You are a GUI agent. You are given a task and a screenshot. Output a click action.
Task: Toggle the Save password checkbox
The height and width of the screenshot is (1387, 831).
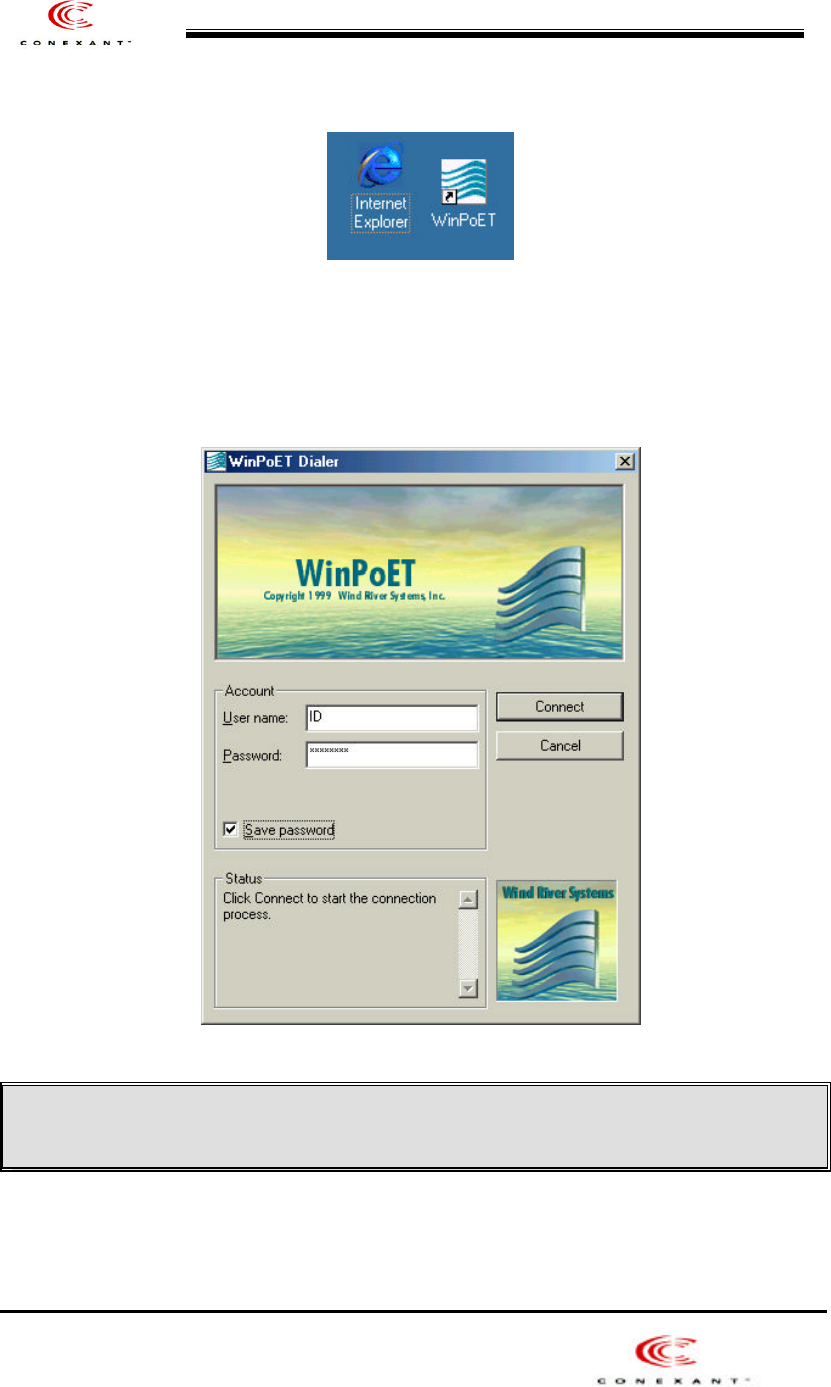[x=231, y=829]
